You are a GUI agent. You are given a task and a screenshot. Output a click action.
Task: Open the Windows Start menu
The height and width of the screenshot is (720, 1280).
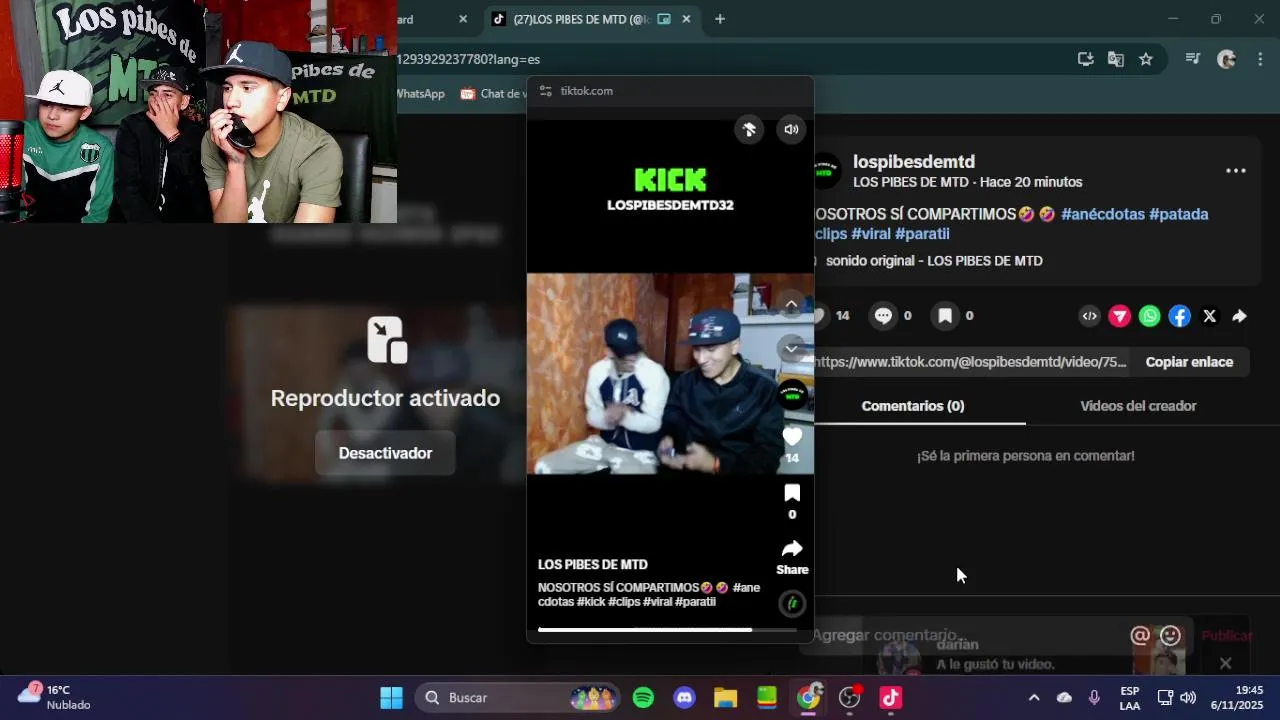coord(392,698)
